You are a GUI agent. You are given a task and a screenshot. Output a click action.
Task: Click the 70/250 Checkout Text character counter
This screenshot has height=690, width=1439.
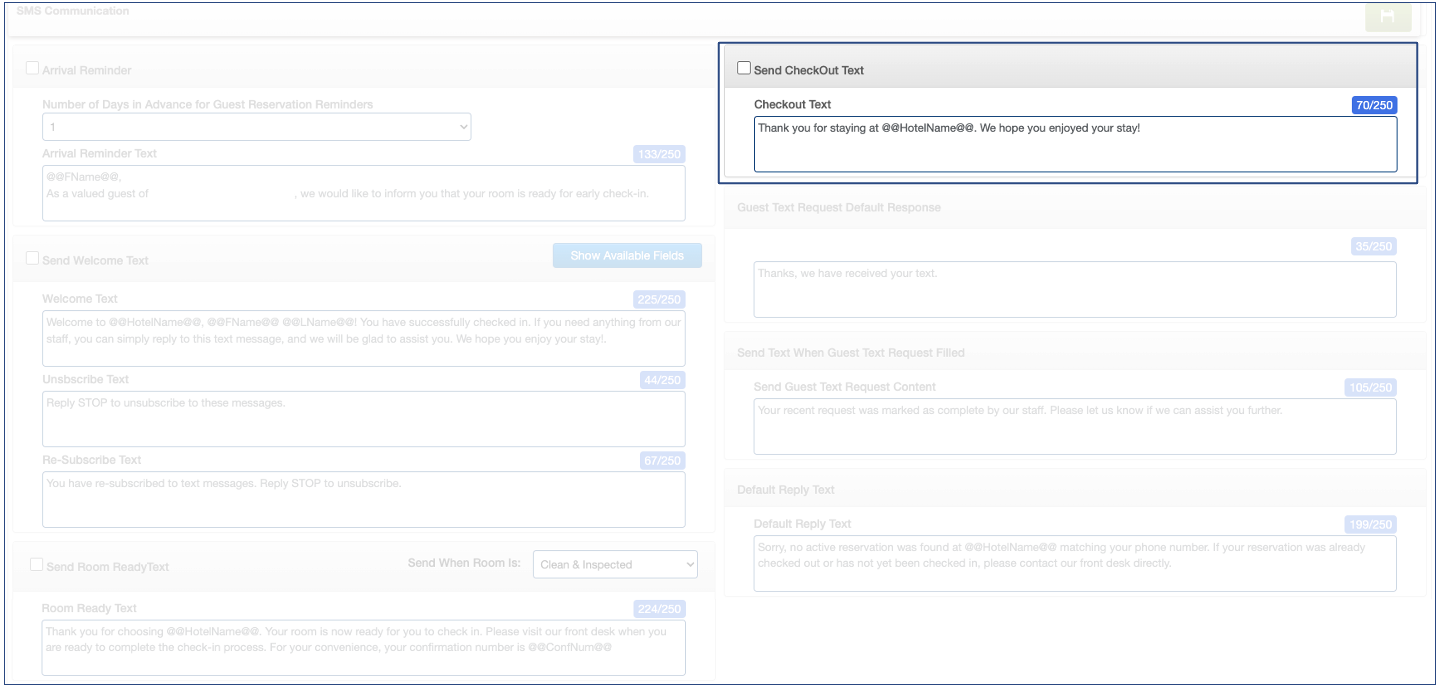tap(1374, 105)
